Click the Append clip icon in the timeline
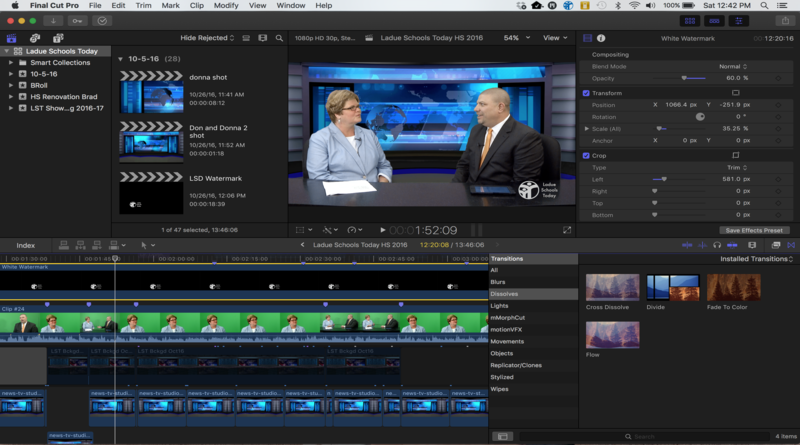Viewport: 800px width, 445px height. point(96,245)
